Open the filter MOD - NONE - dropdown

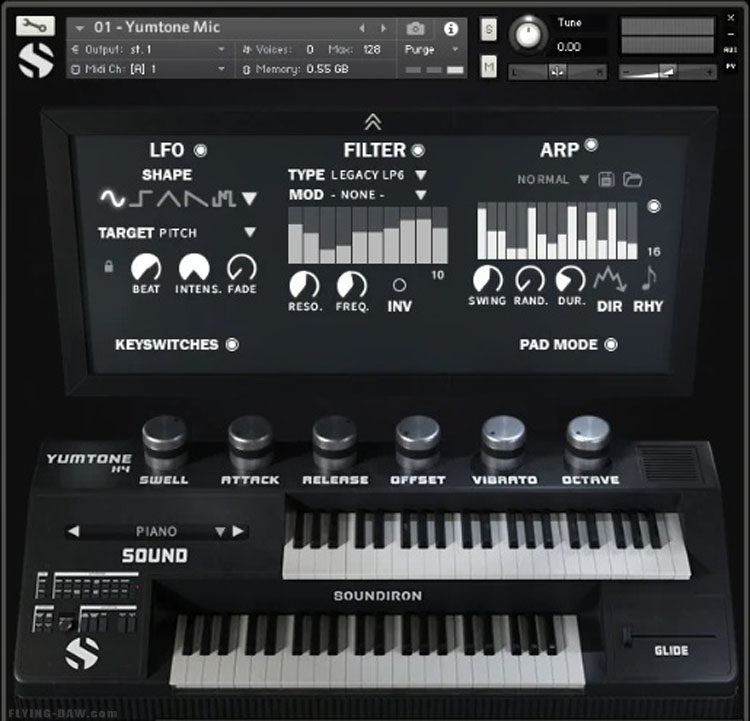421,195
